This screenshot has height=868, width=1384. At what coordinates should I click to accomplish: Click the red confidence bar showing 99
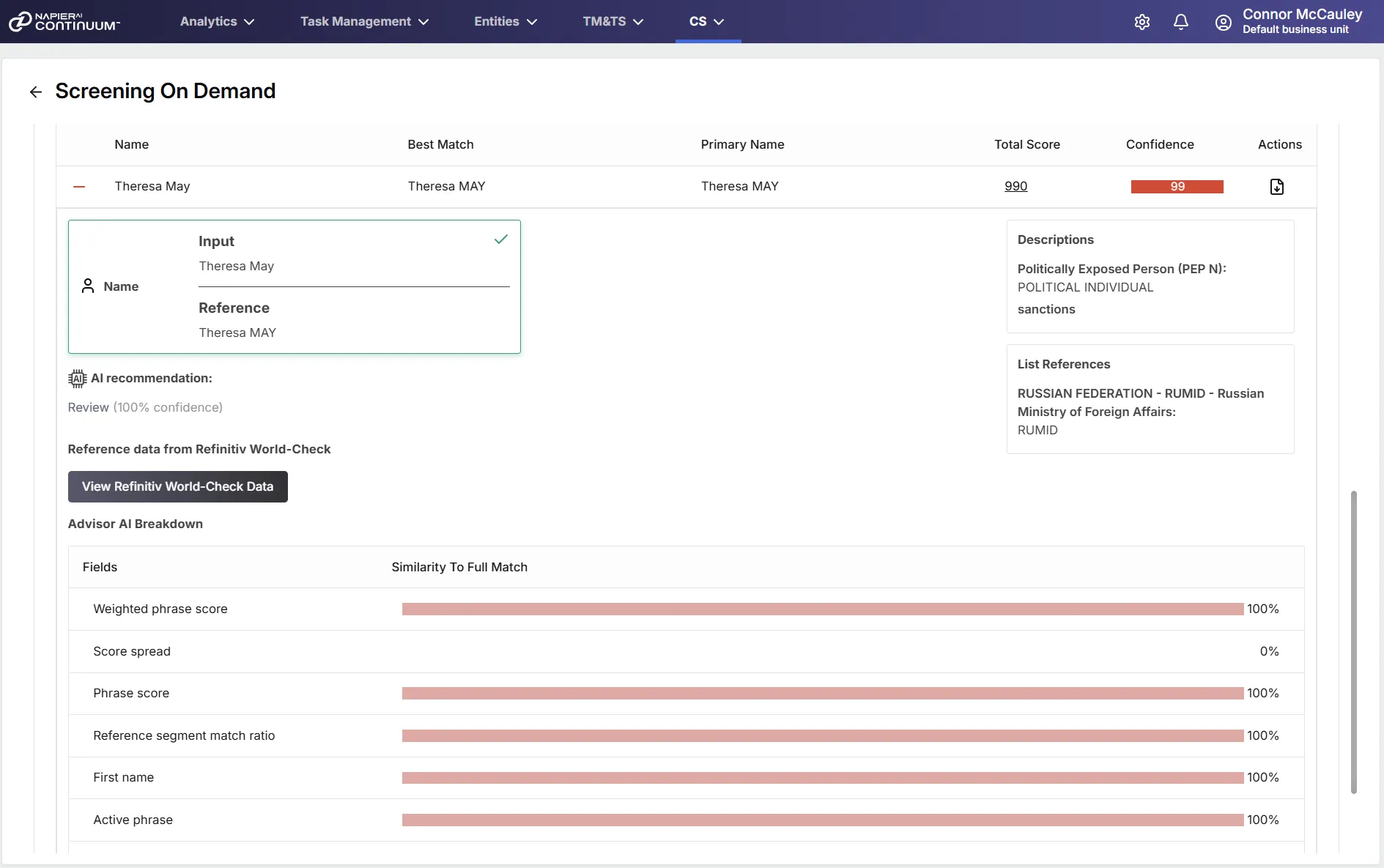point(1177,187)
